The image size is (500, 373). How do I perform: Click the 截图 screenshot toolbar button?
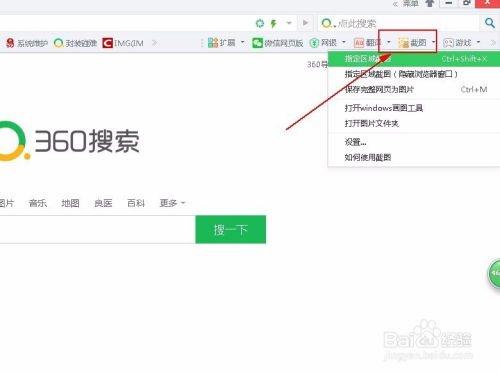click(412, 43)
